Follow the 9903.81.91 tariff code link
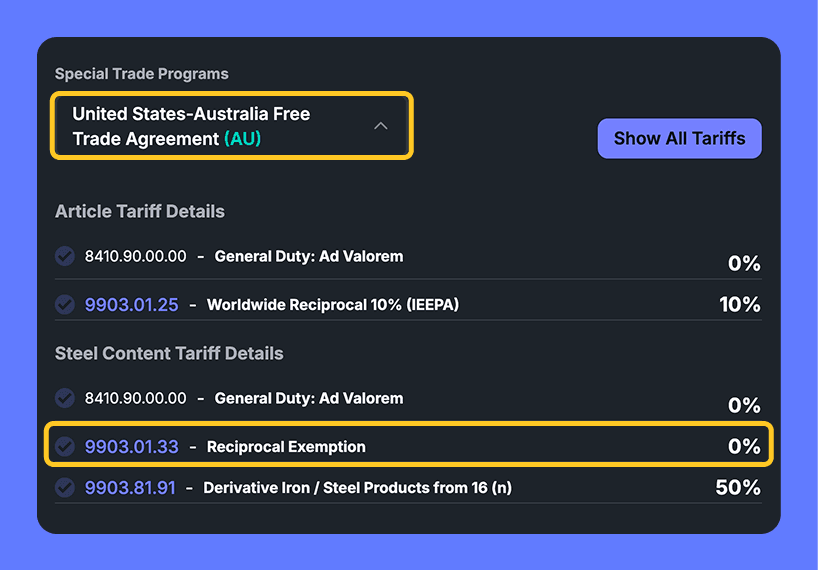The height and width of the screenshot is (570, 818). pyautogui.click(x=130, y=488)
